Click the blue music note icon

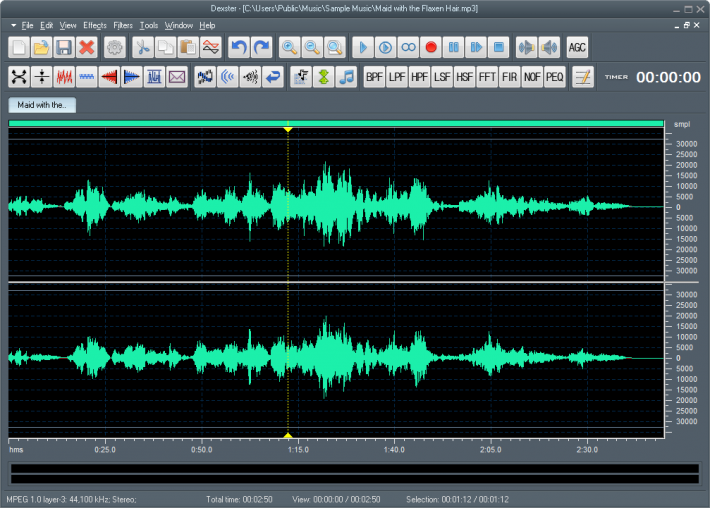346,77
